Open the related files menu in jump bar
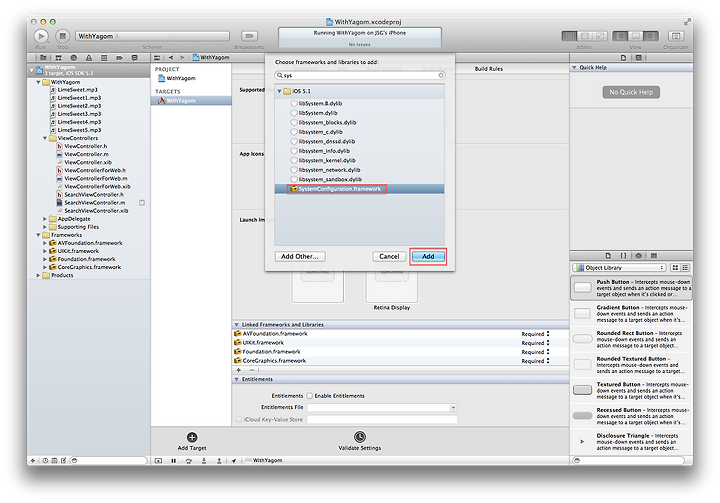This screenshot has width=720, height=503. click(157, 57)
